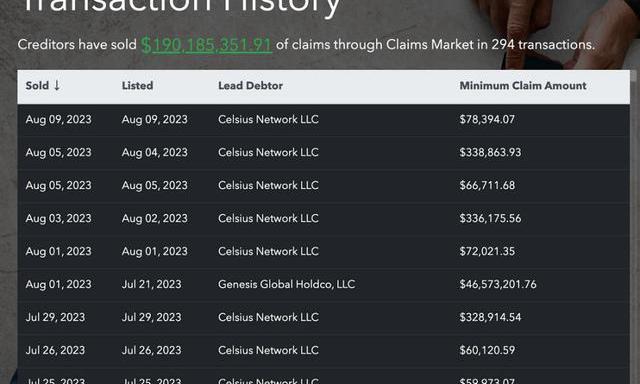This screenshot has height=384, width=640.
Task: Select the transaction sold Jul 29, 2023
Action: (x=323, y=317)
